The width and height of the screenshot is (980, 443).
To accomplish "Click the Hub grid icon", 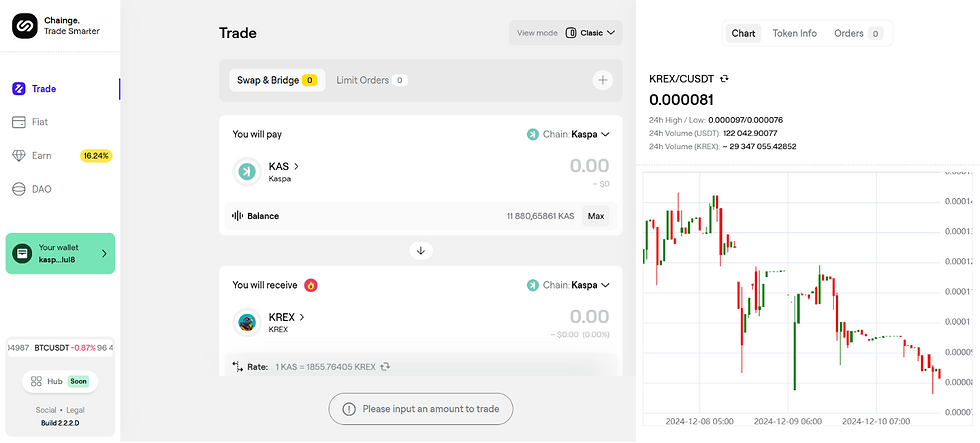I will tap(36, 381).
